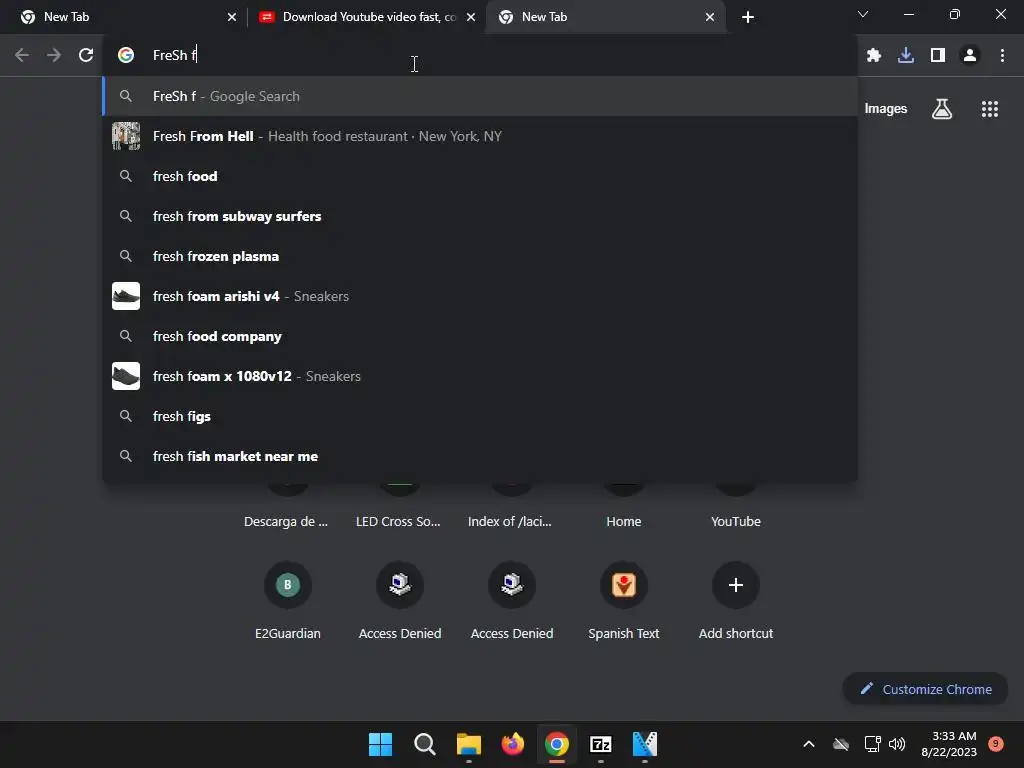The height and width of the screenshot is (768, 1024).
Task: Open the profile avatar icon
Action: [x=970, y=56]
